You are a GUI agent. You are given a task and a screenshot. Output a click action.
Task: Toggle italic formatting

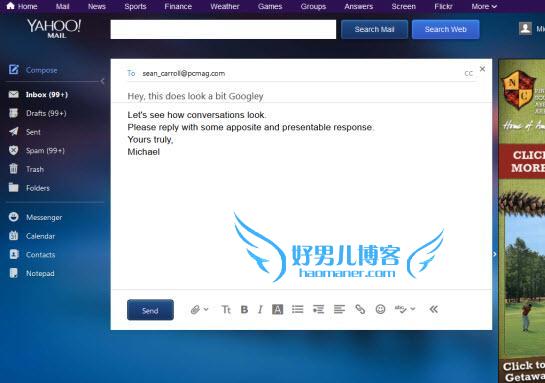260,309
